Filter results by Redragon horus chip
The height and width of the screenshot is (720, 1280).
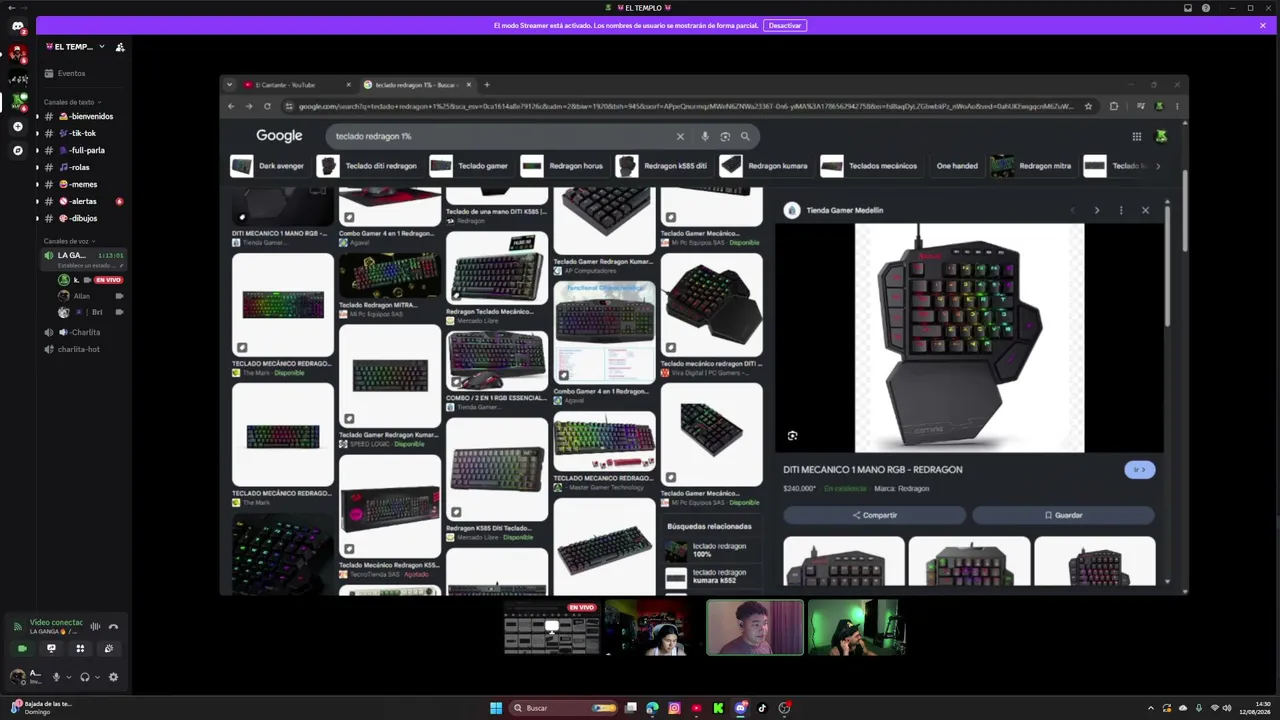[x=563, y=166]
